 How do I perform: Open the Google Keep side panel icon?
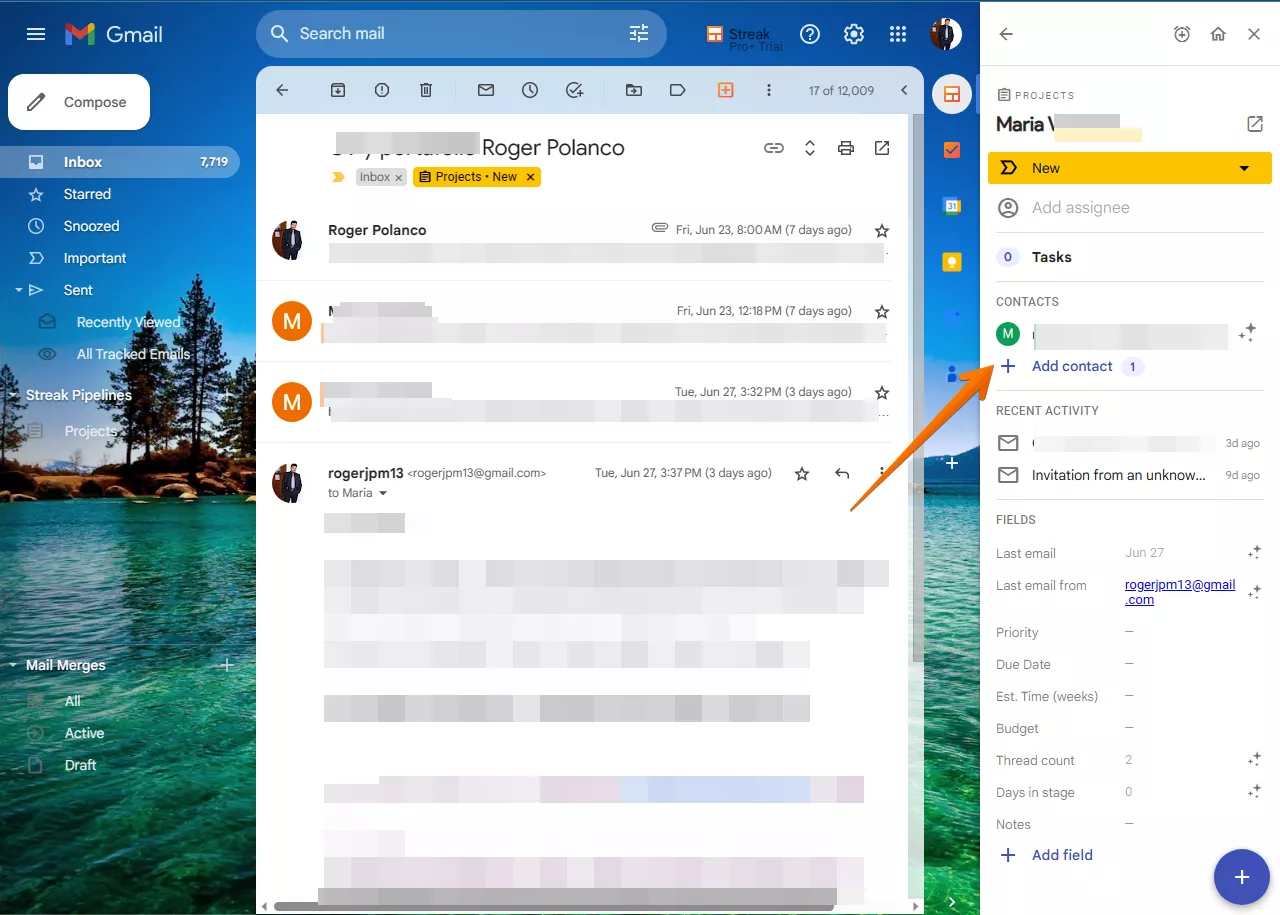pyautogui.click(x=952, y=262)
